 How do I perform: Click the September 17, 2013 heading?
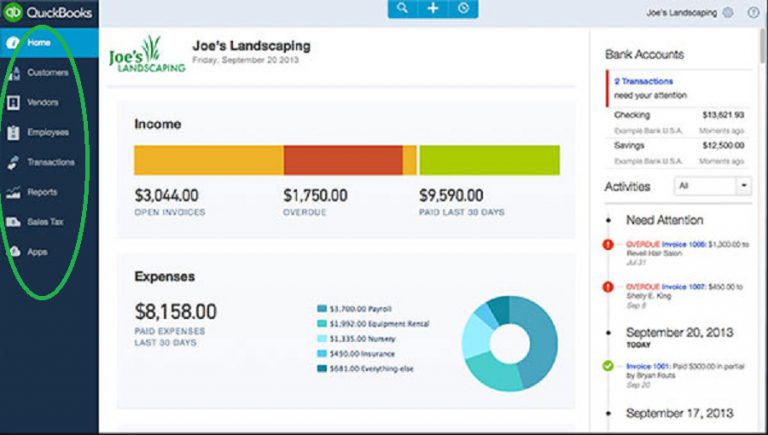[679, 413]
